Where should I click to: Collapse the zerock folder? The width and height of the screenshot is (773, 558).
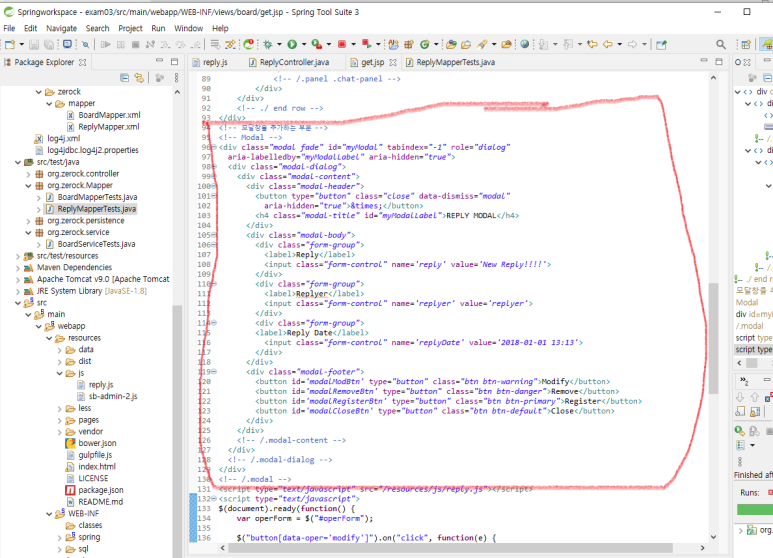pos(39,92)
